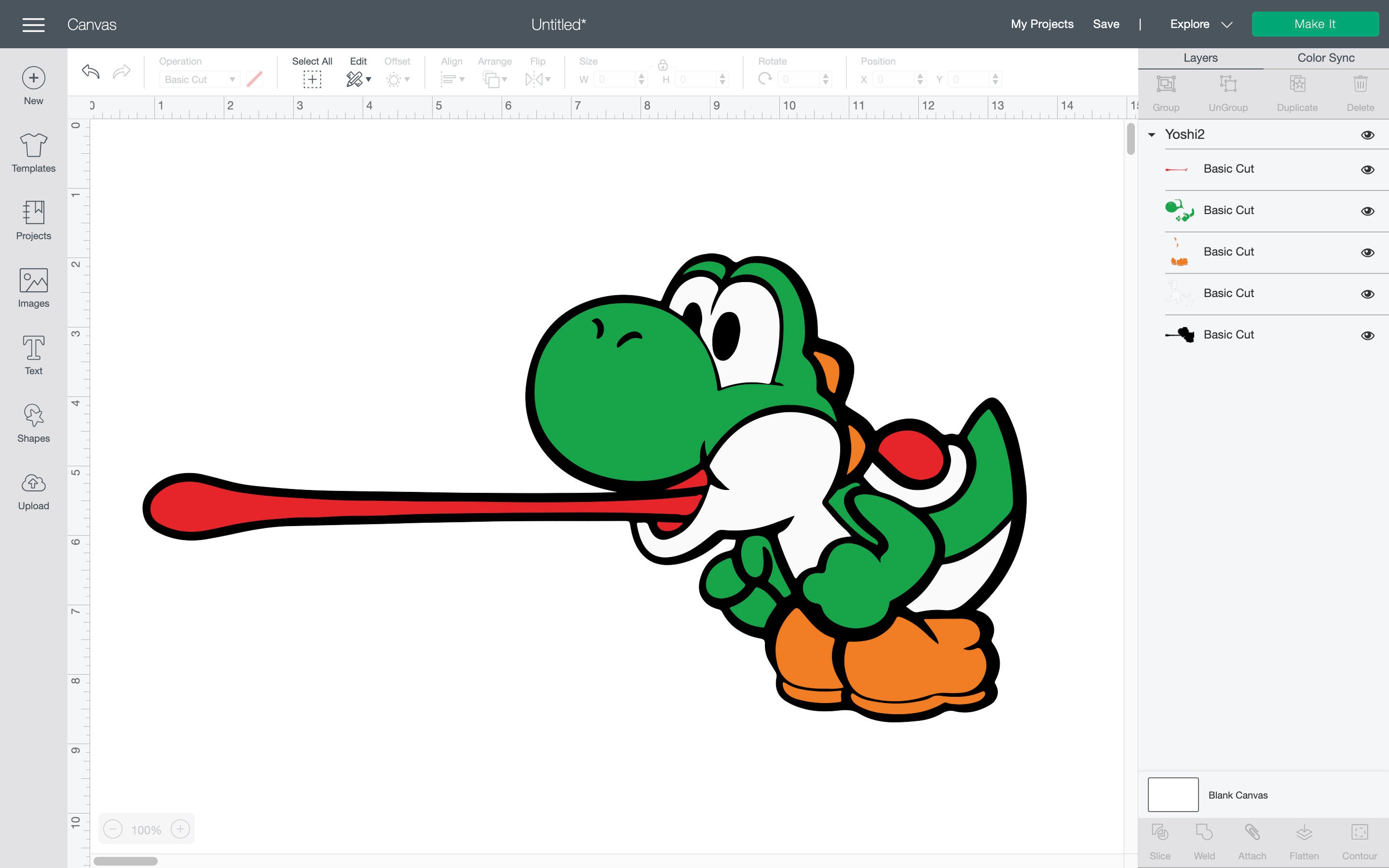Click the Contour tool
This screenshot has height=868, width=1389.
click(1359, 841)
